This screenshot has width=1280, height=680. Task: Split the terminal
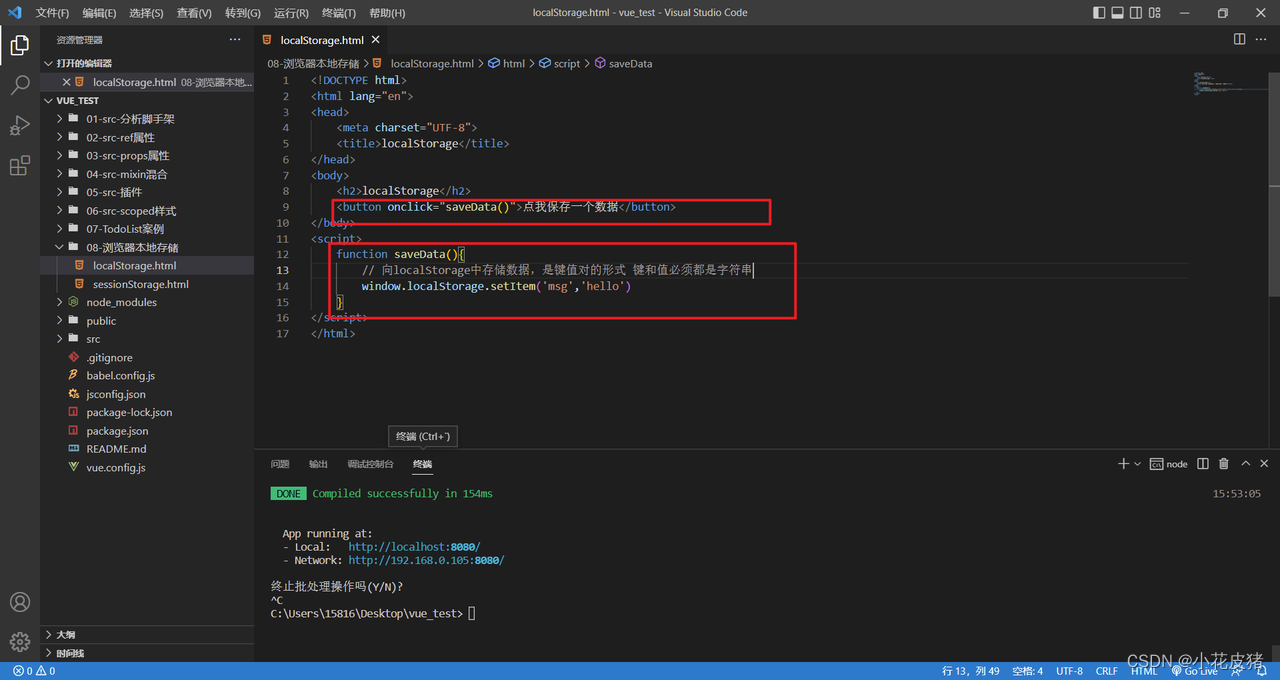(x=1203, y=464)
